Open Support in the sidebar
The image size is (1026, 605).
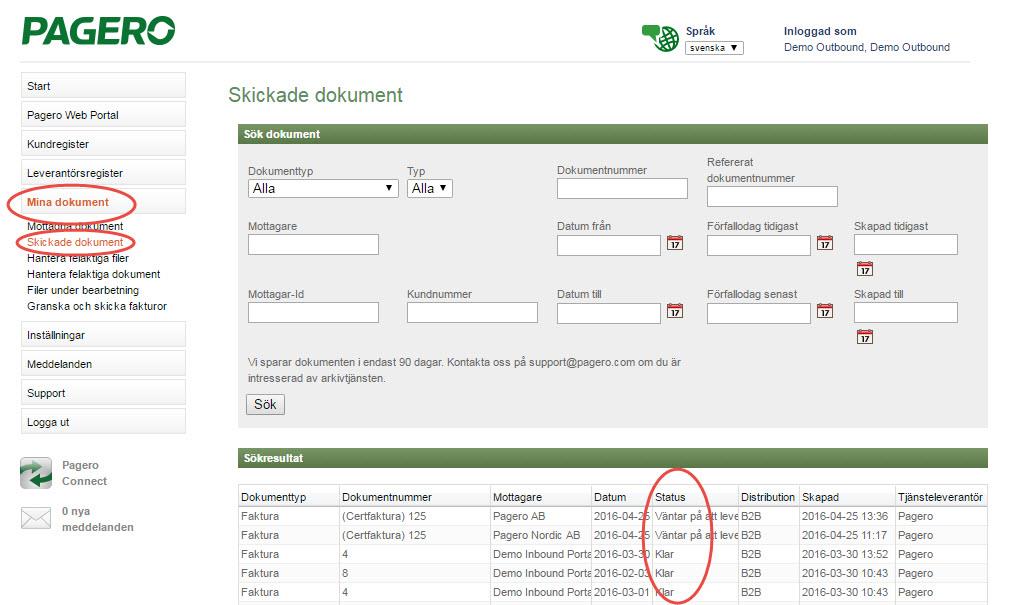click(103, 393)
